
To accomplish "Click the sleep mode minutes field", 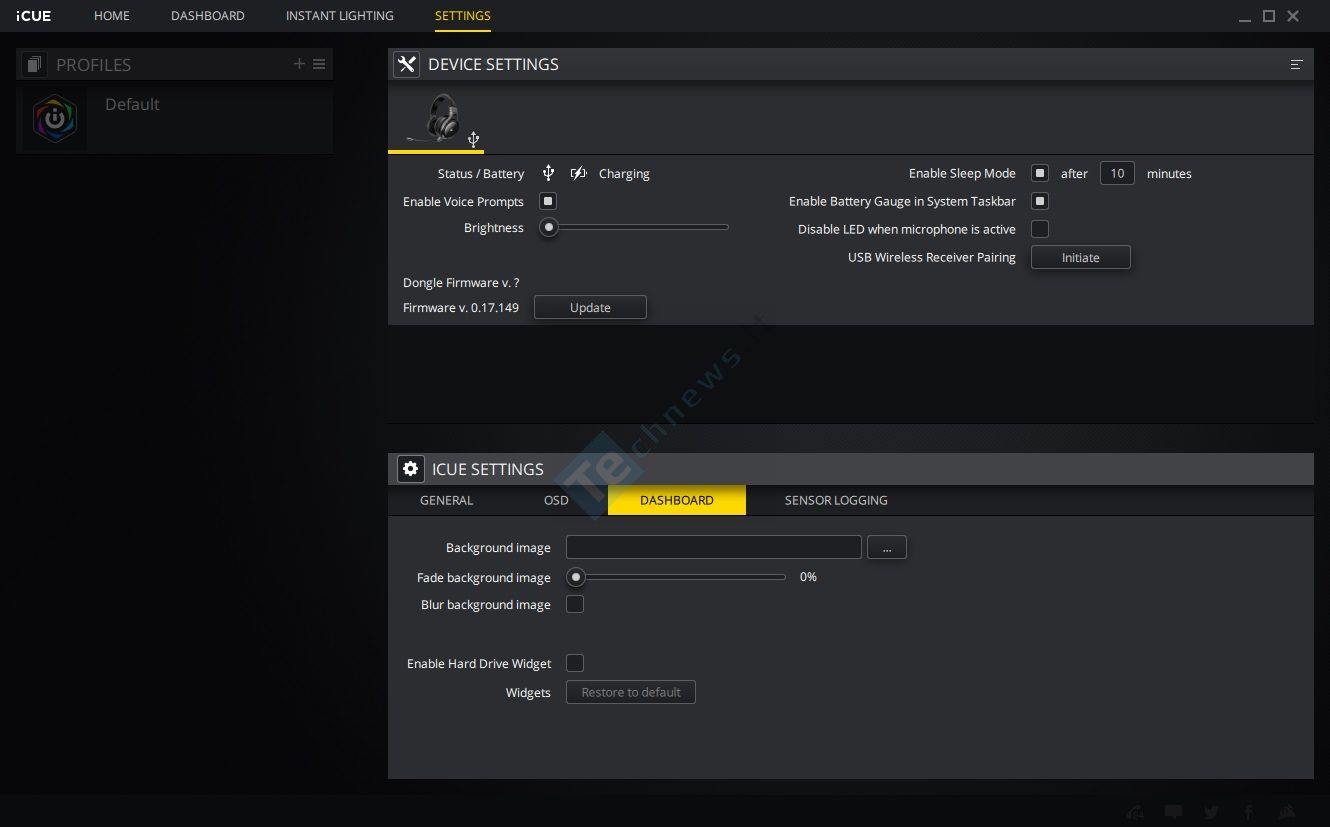I will point(1117,173).
